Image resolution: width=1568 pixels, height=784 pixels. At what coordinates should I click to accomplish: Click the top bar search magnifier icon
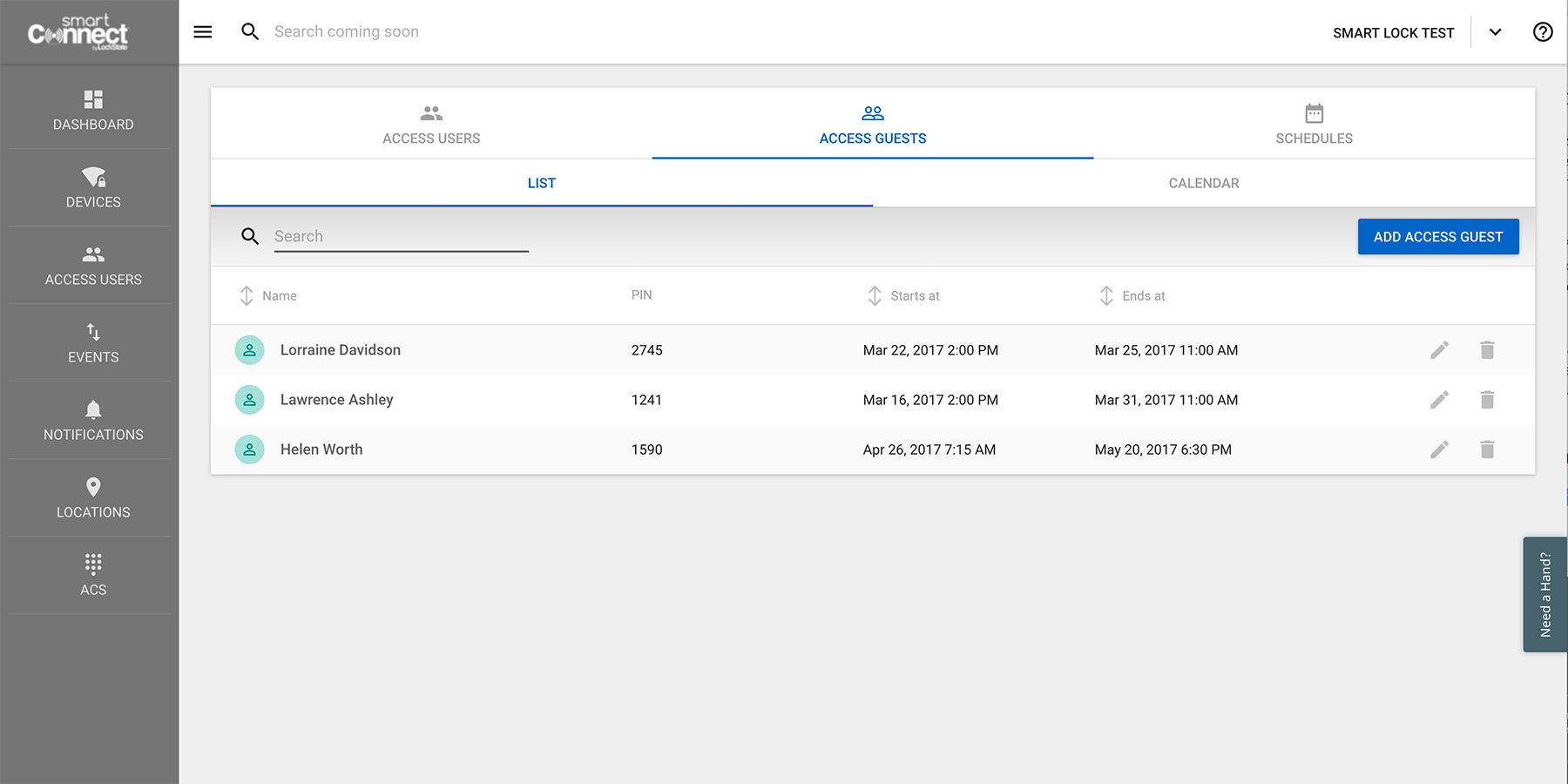(x=250, y=32)
